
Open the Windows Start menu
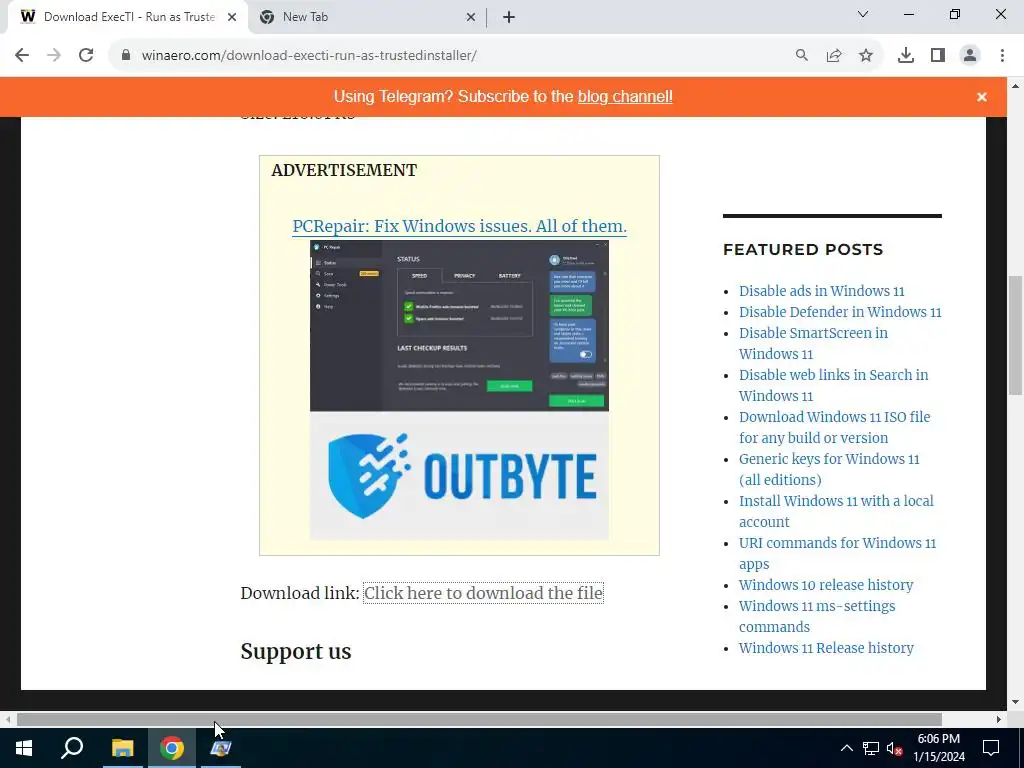pos(24,748)
